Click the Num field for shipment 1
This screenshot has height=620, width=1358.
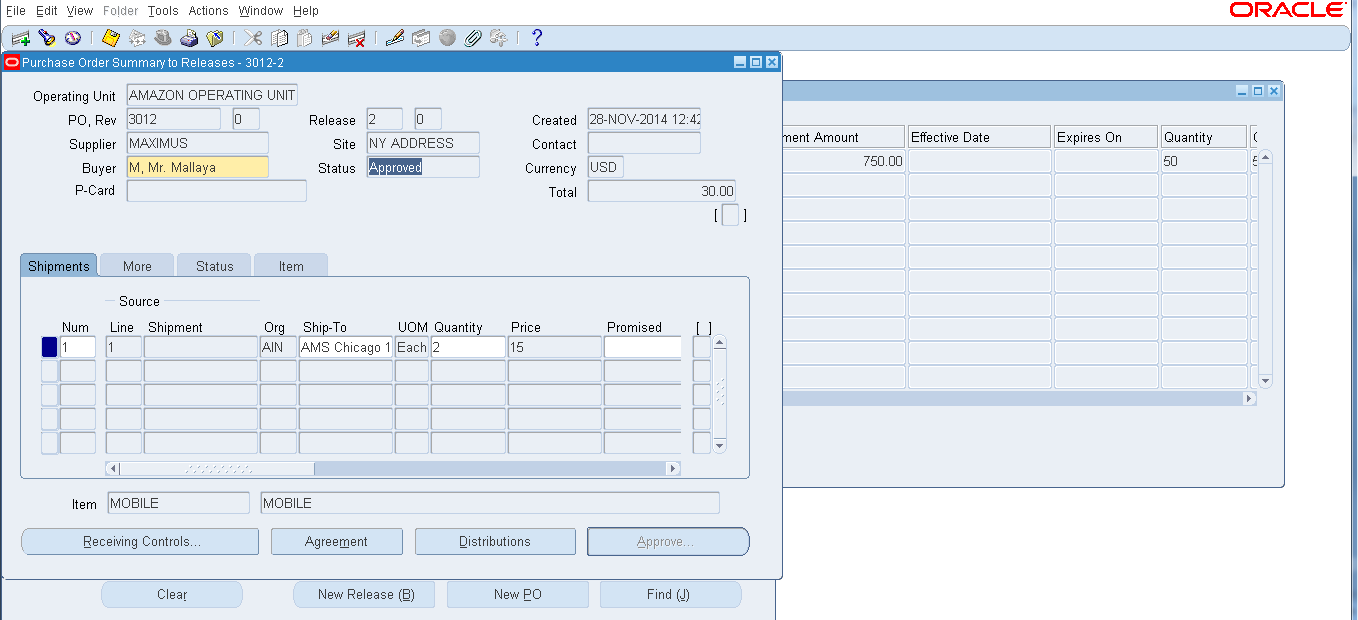78,347
